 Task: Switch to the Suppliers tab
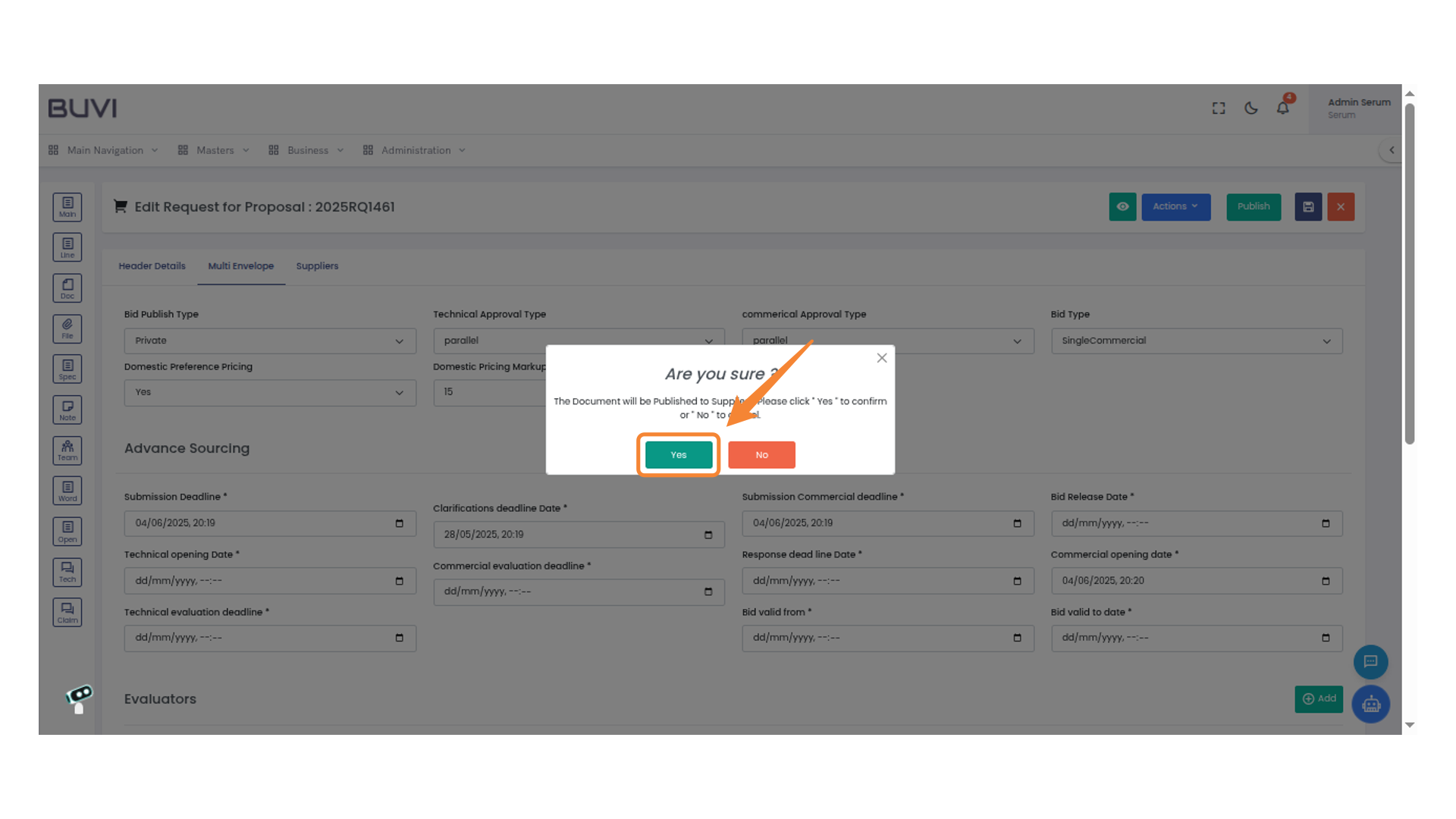tap(317, 266)
